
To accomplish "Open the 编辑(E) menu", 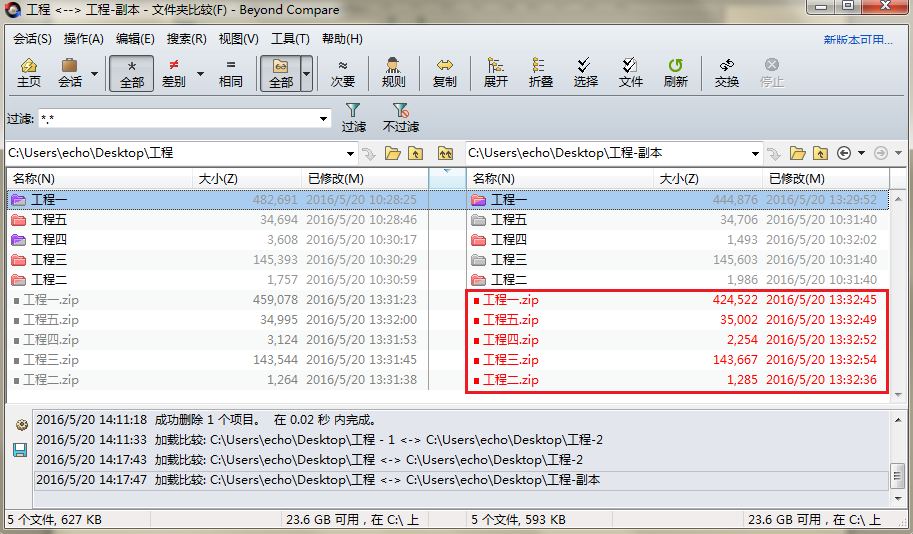I will (x=135, y=39).
